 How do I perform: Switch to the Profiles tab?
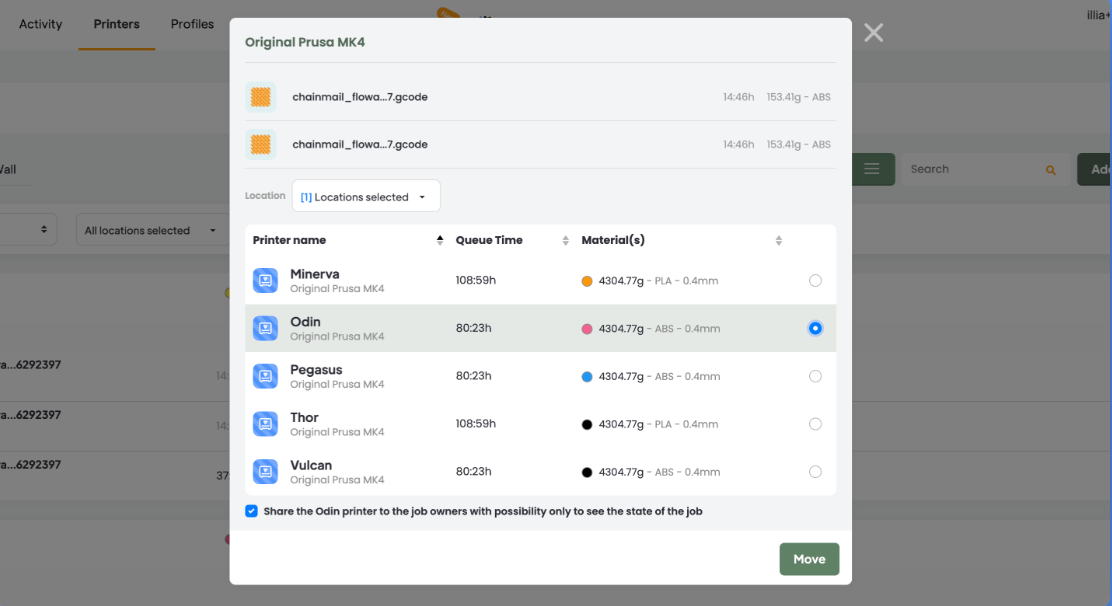[192, 24]
